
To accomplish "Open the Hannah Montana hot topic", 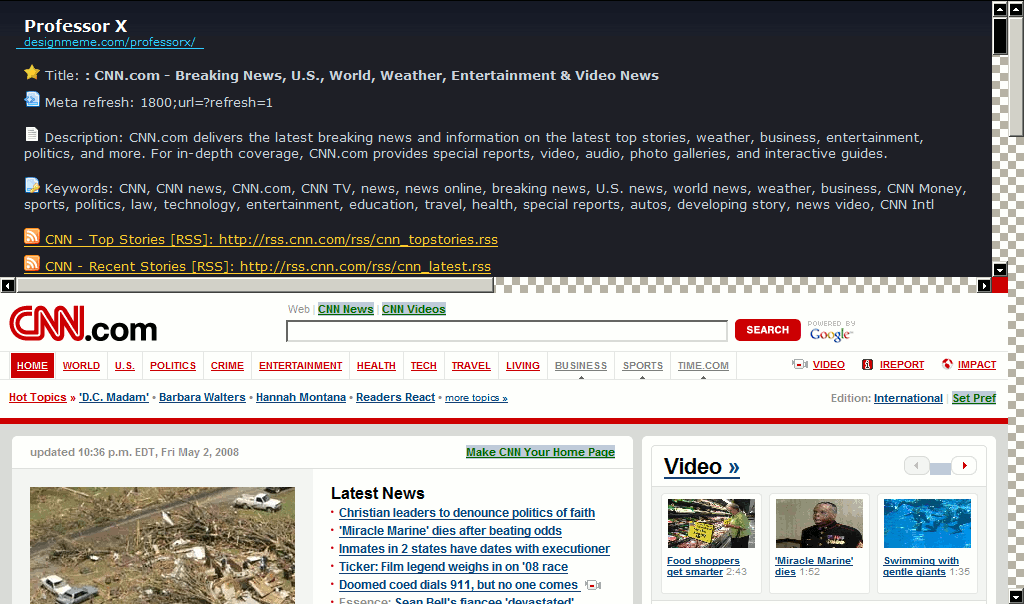I will point(301,397).
